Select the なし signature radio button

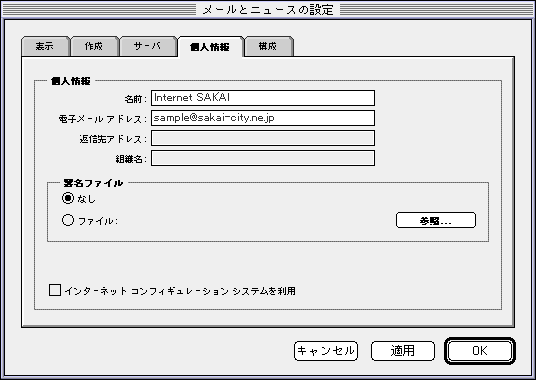coord(68,198)
